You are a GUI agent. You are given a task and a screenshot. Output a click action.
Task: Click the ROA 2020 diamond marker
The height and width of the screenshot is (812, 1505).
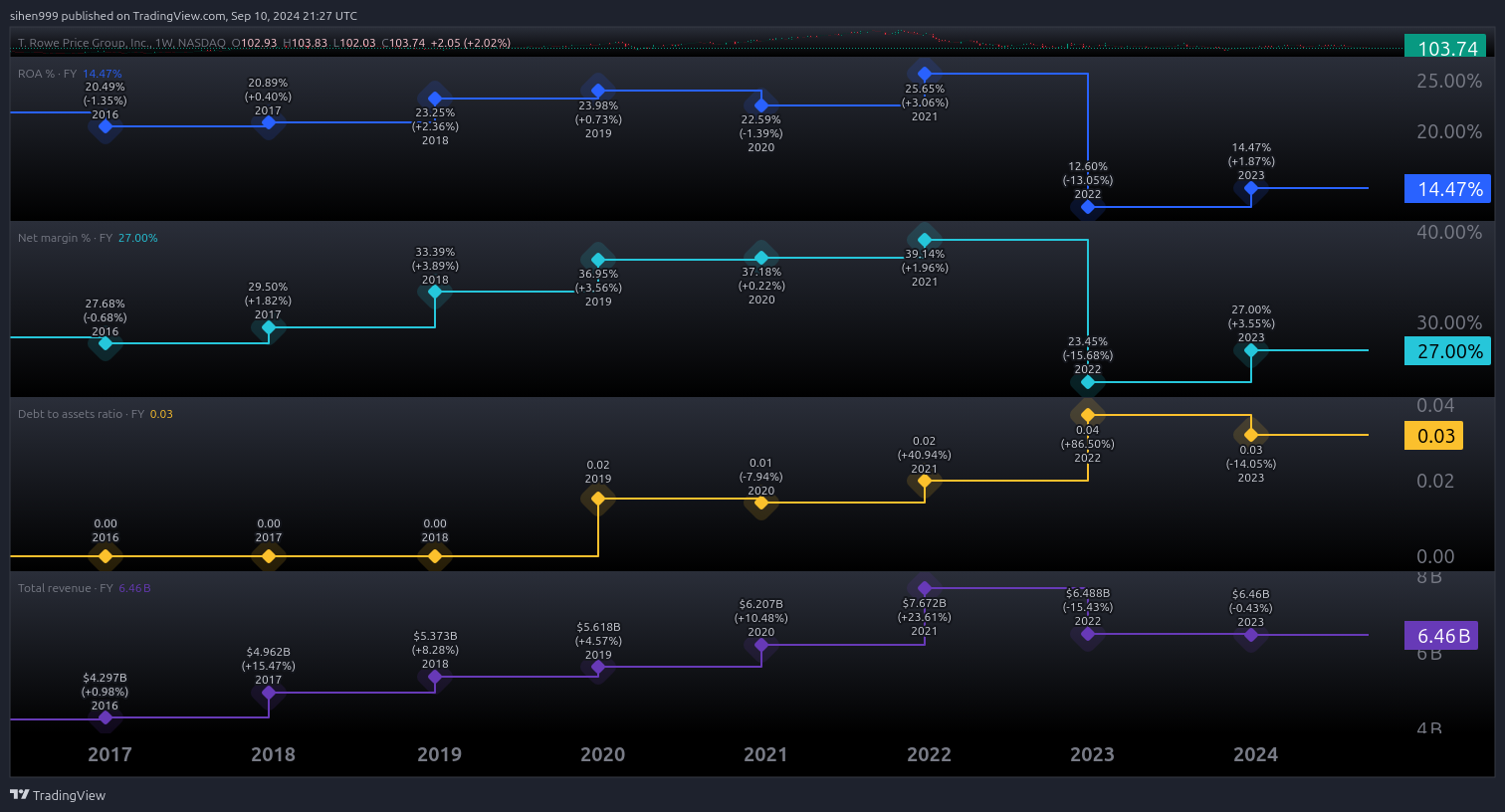tap(761, 105)
